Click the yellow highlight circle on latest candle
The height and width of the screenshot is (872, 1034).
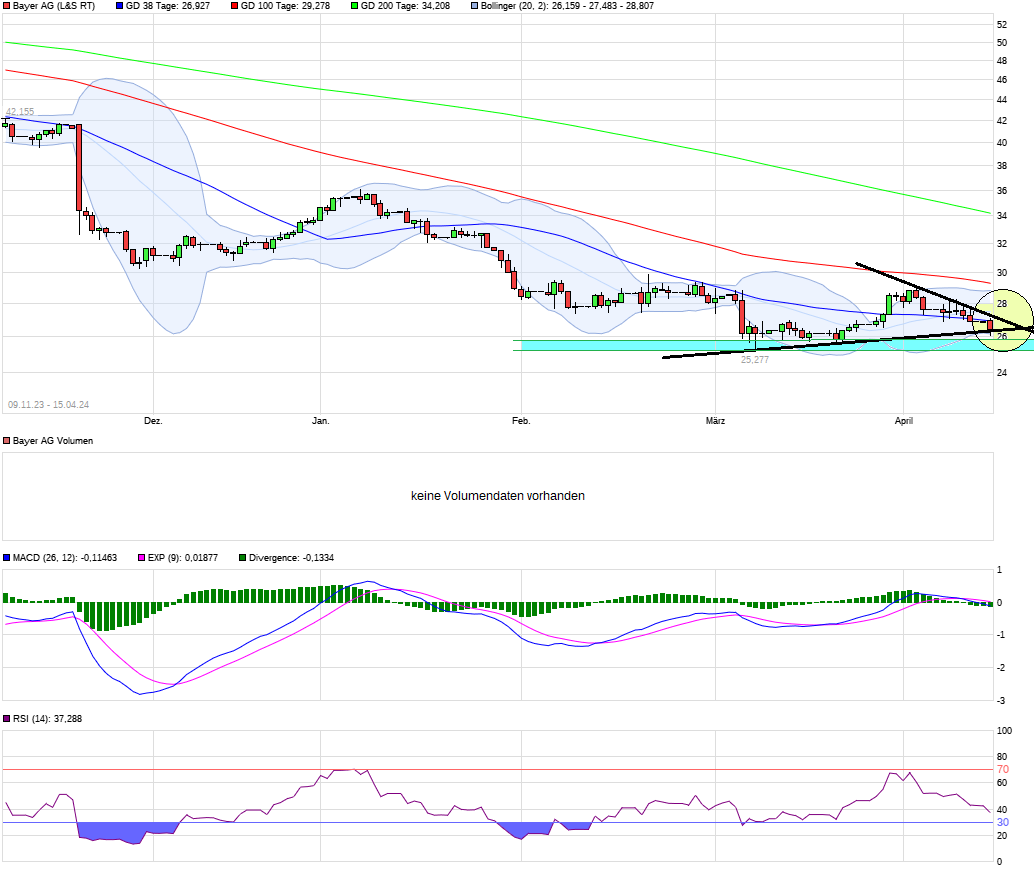(x=1005, y=322)
